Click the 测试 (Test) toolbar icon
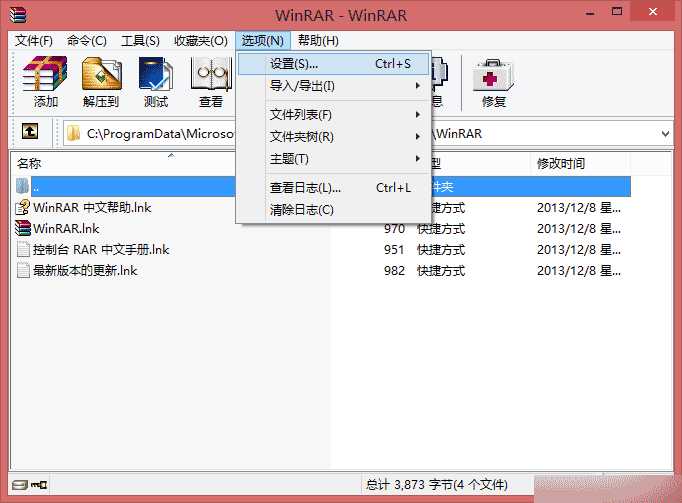The width and height of the screenshot is (682, 503). (156, 80)
